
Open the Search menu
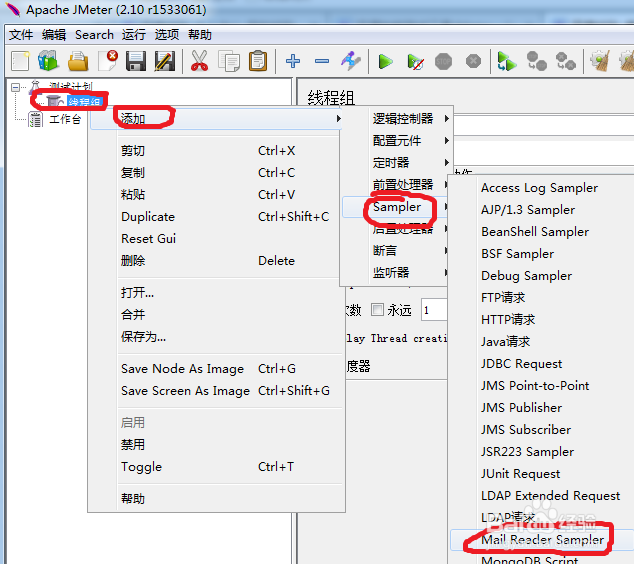click(x=94, y=35)
